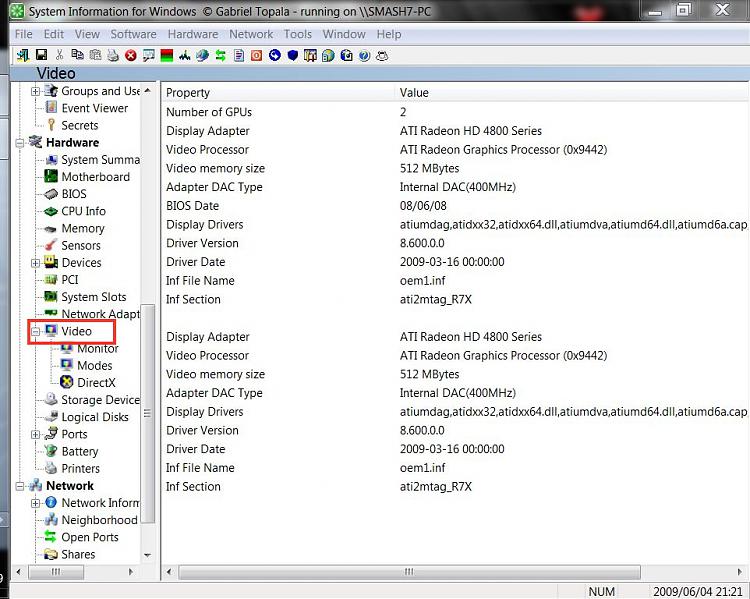Screen dimensions: 750x599
Task: Click tree panel scroll-down arrow
Action: (x=147, y=555)
